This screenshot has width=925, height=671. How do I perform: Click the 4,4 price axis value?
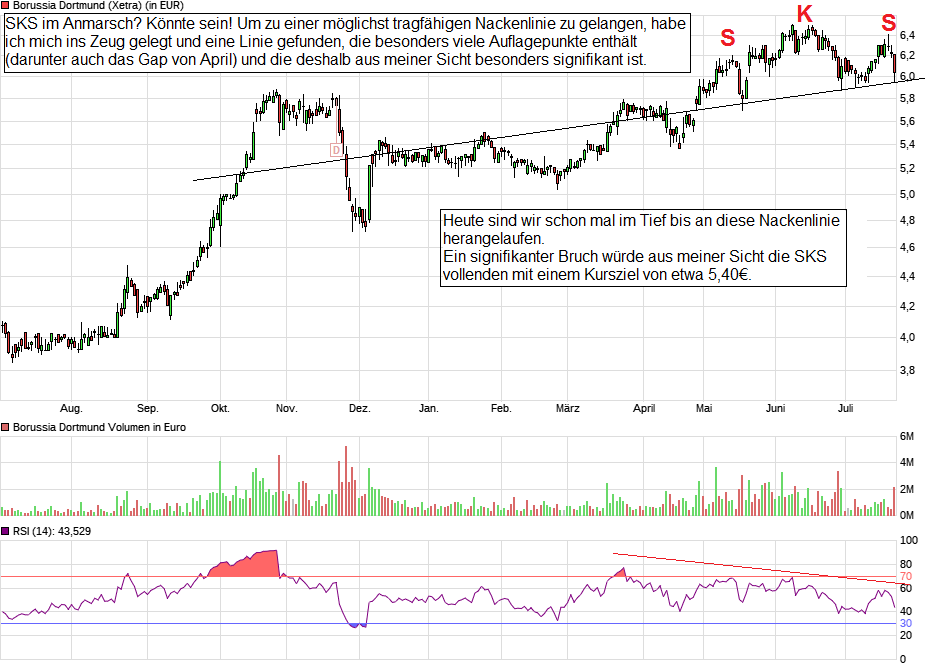pos(907,276)
